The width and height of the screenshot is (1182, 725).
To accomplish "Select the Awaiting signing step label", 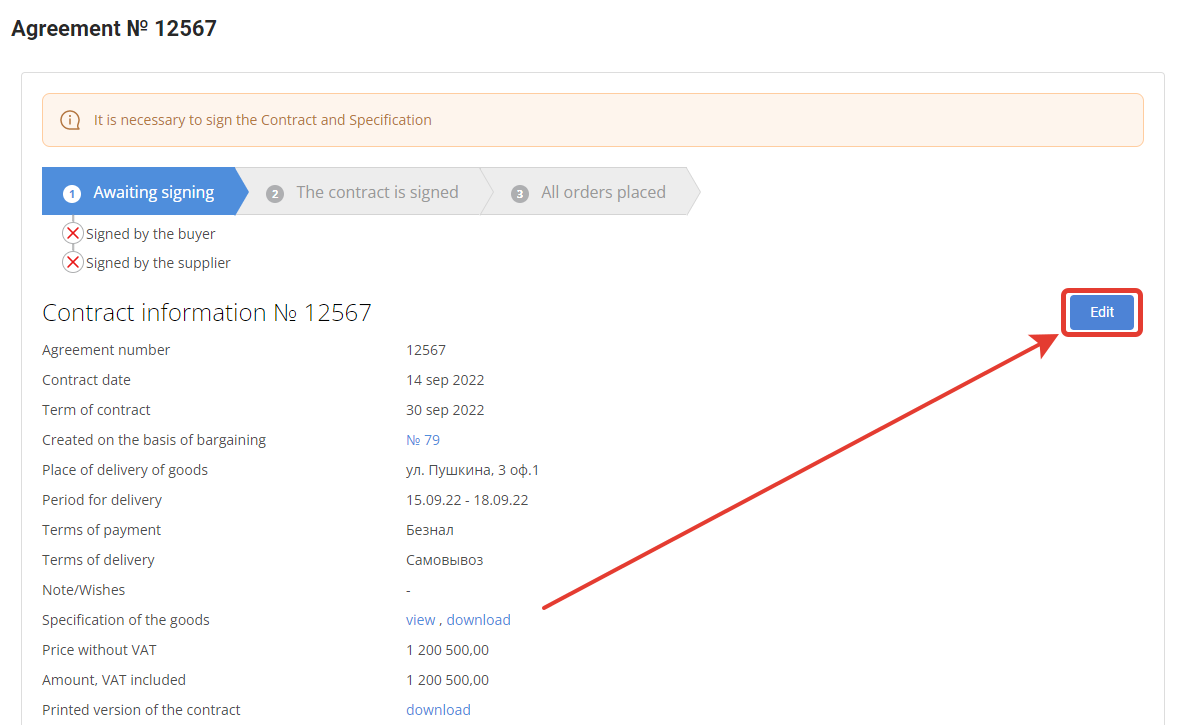I will coord(154,192).
